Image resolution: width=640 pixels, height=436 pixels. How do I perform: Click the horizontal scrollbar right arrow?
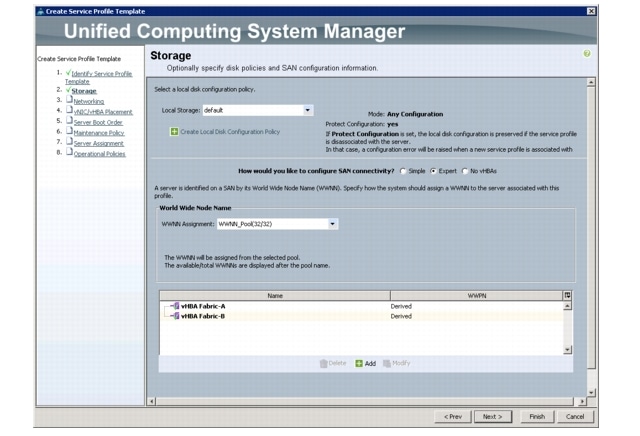pos(582,401)
